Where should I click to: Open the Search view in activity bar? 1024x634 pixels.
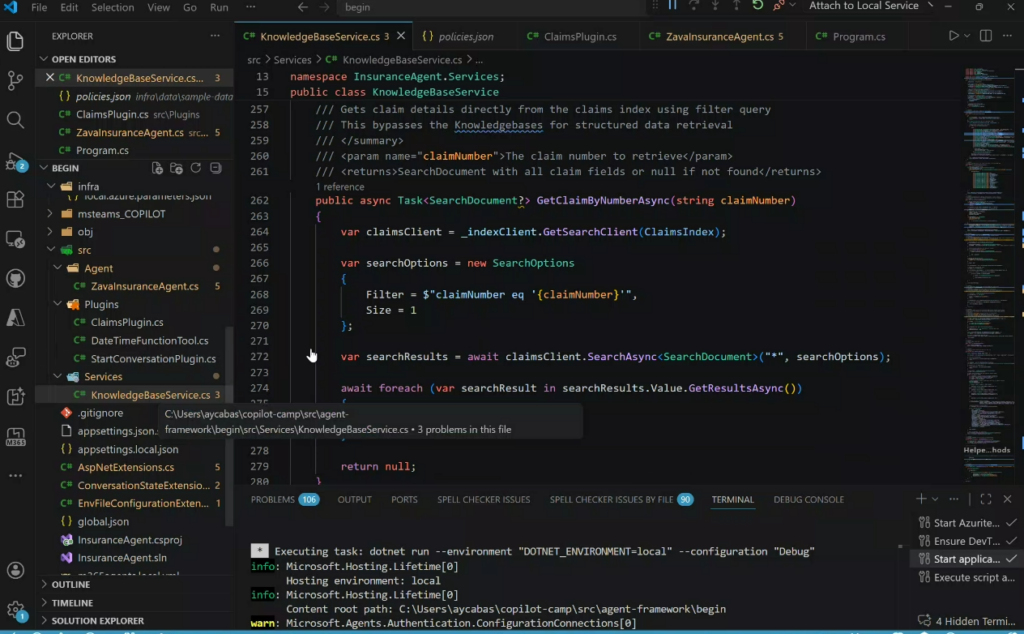pyautogui.click(x=15, y=120)
